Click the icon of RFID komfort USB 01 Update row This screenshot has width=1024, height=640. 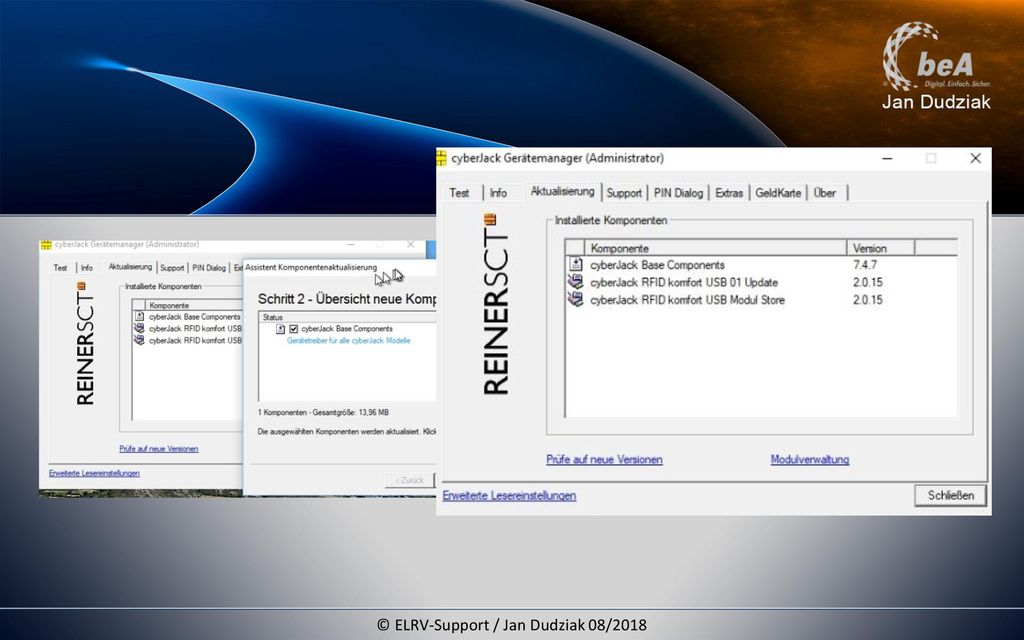point(575,282)
